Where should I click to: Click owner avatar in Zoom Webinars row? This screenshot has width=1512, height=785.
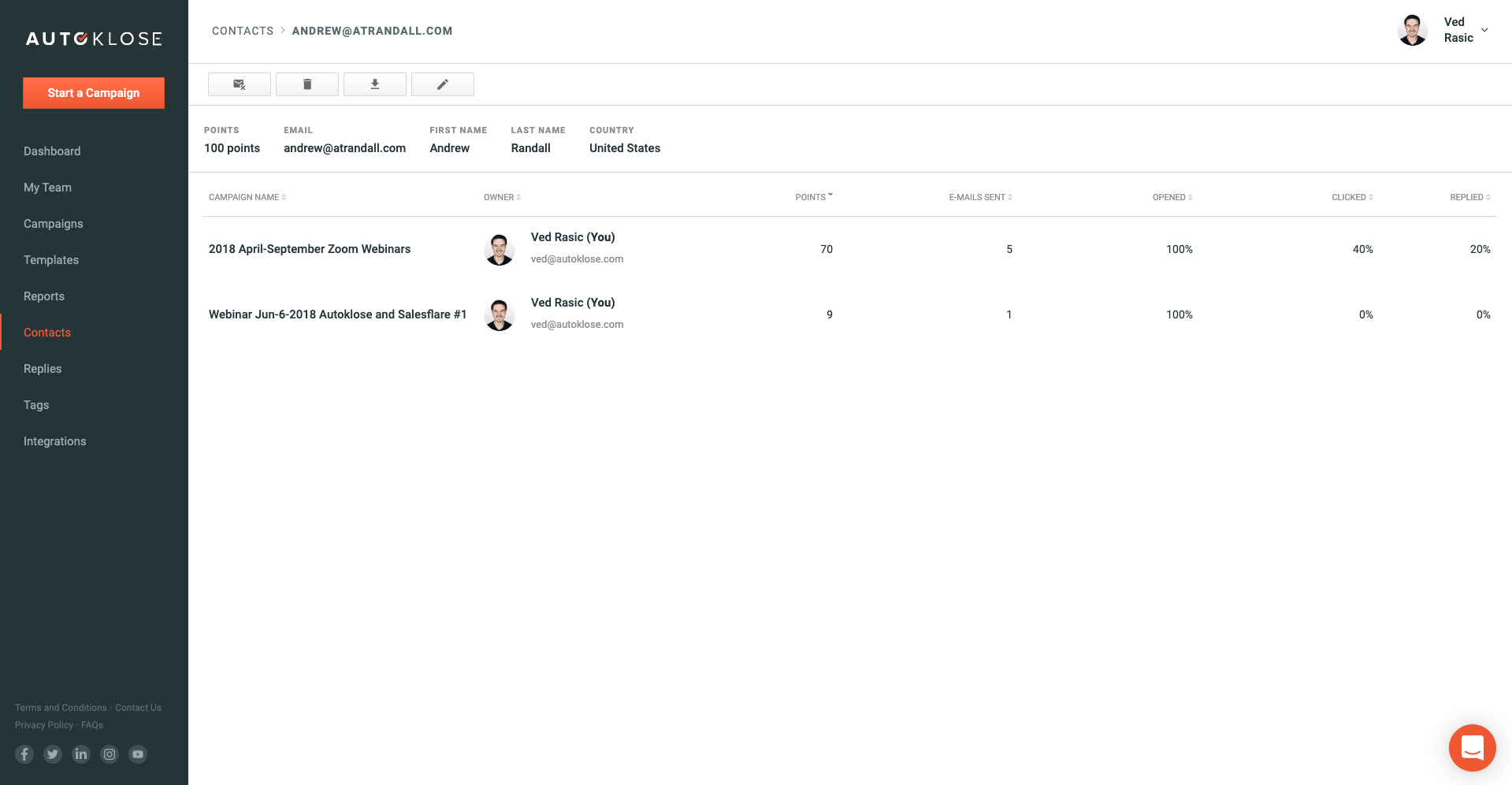(500, 249)
